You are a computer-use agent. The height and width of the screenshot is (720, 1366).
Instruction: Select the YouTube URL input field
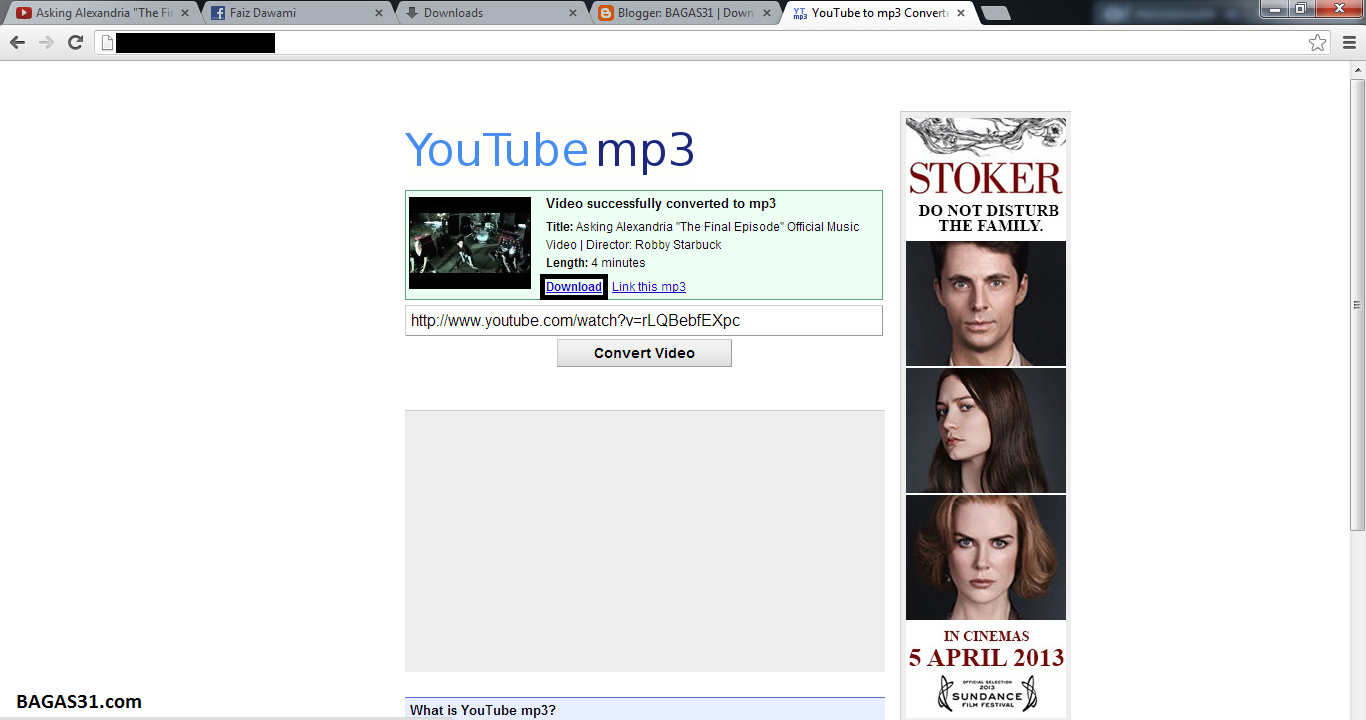643,320
